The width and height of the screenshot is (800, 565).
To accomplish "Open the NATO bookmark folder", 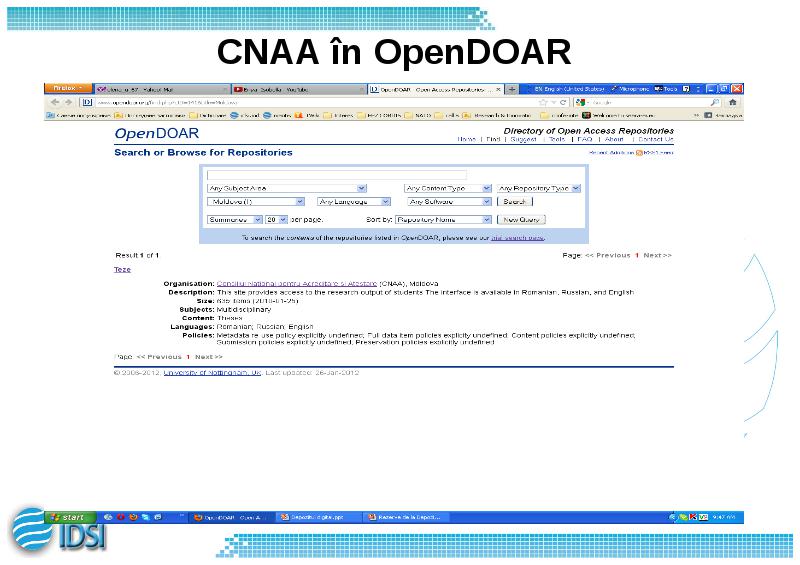I will point(418,115).
